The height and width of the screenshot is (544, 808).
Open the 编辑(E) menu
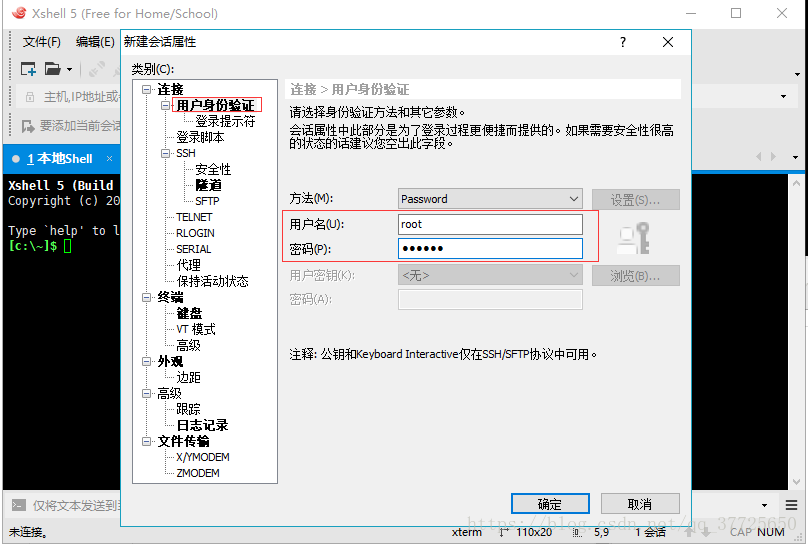click(x=95, y=42)
